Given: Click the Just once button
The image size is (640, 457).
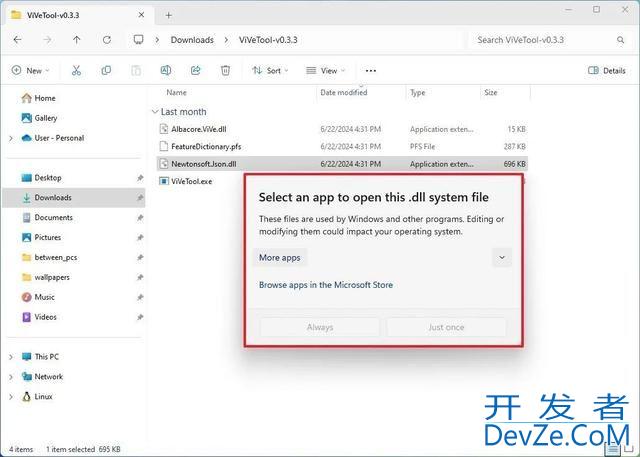Looking at the screenshot, I should point(446,327).
